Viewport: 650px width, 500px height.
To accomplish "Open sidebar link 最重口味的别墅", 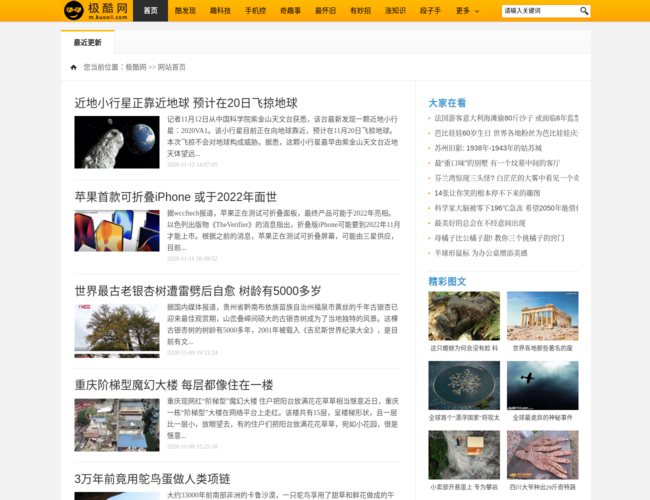I will pos(497,163).
